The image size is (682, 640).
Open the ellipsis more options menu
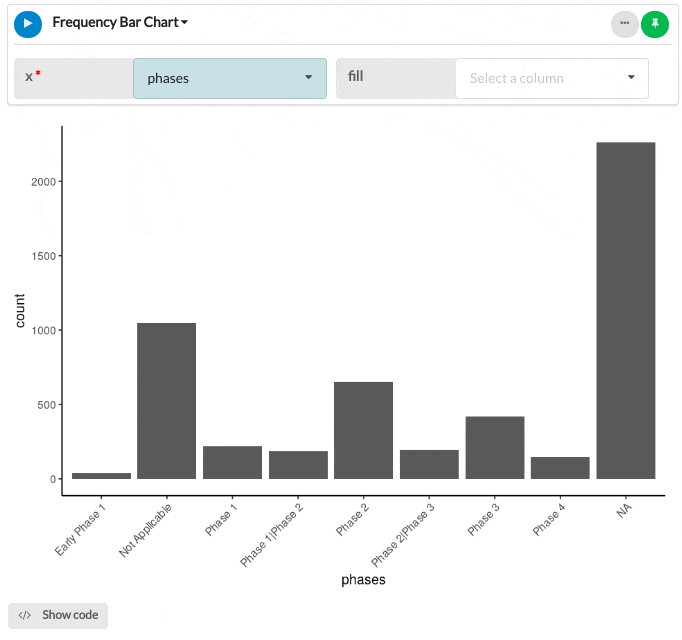[624, 23]
